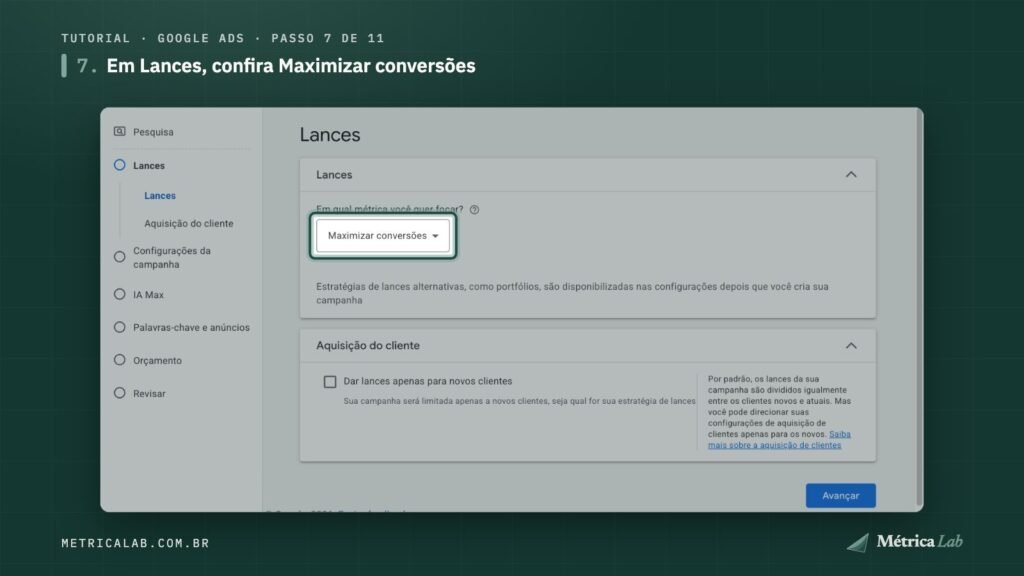Click the Orçamento step circle

pyautogui.click(x=120, y=360)
